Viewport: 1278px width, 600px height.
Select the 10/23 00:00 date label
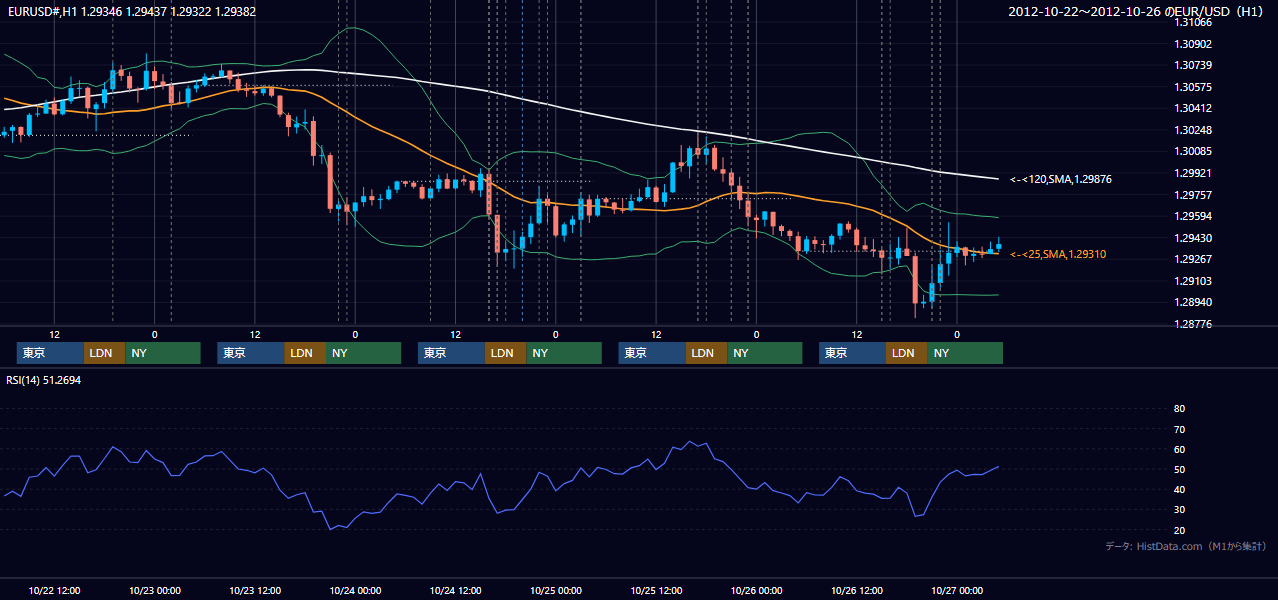pos(154,590)
